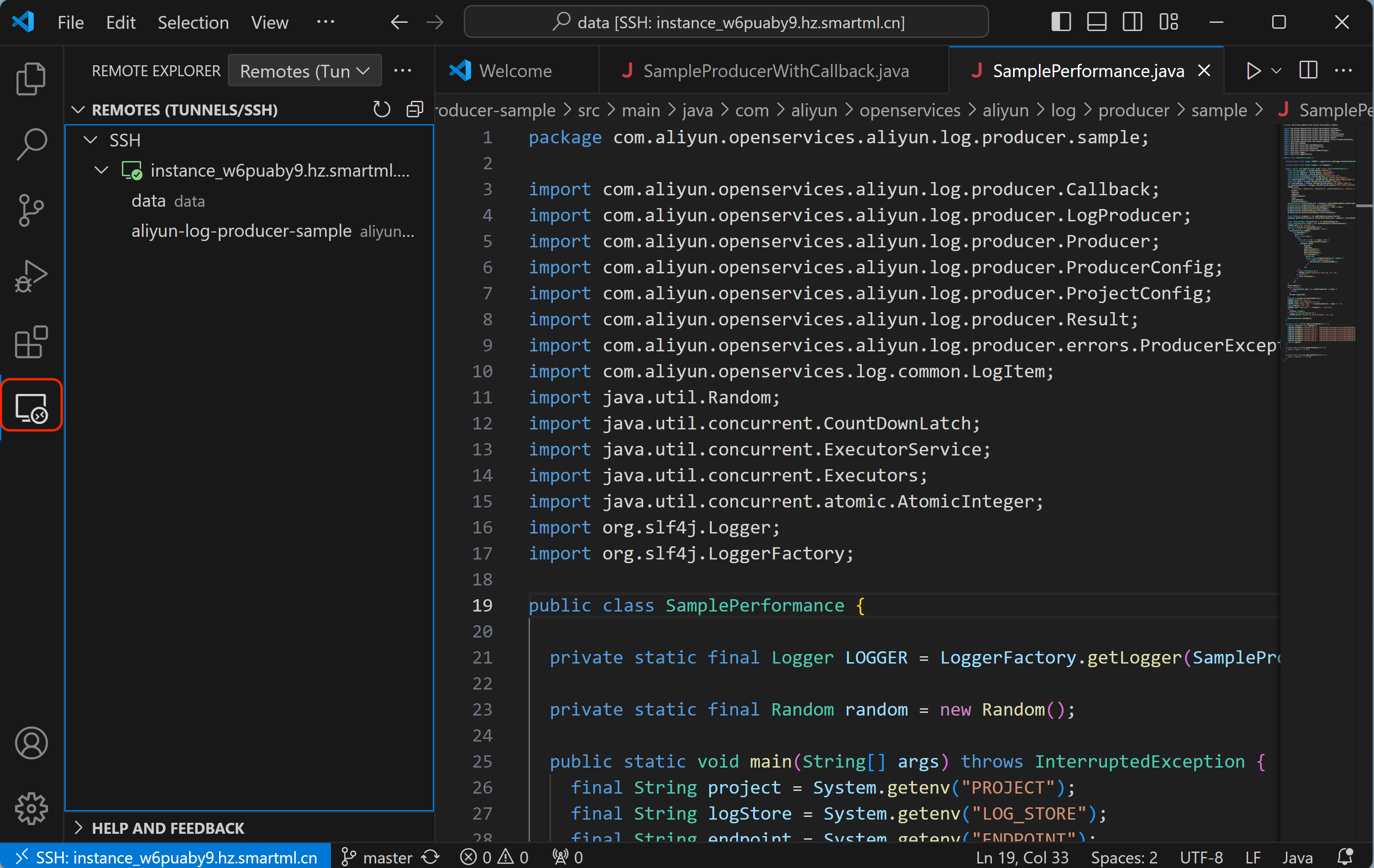
Task: Collapse the instance_w6puaby9 host node
Action: pyautogui.click(x=101, y=170)
